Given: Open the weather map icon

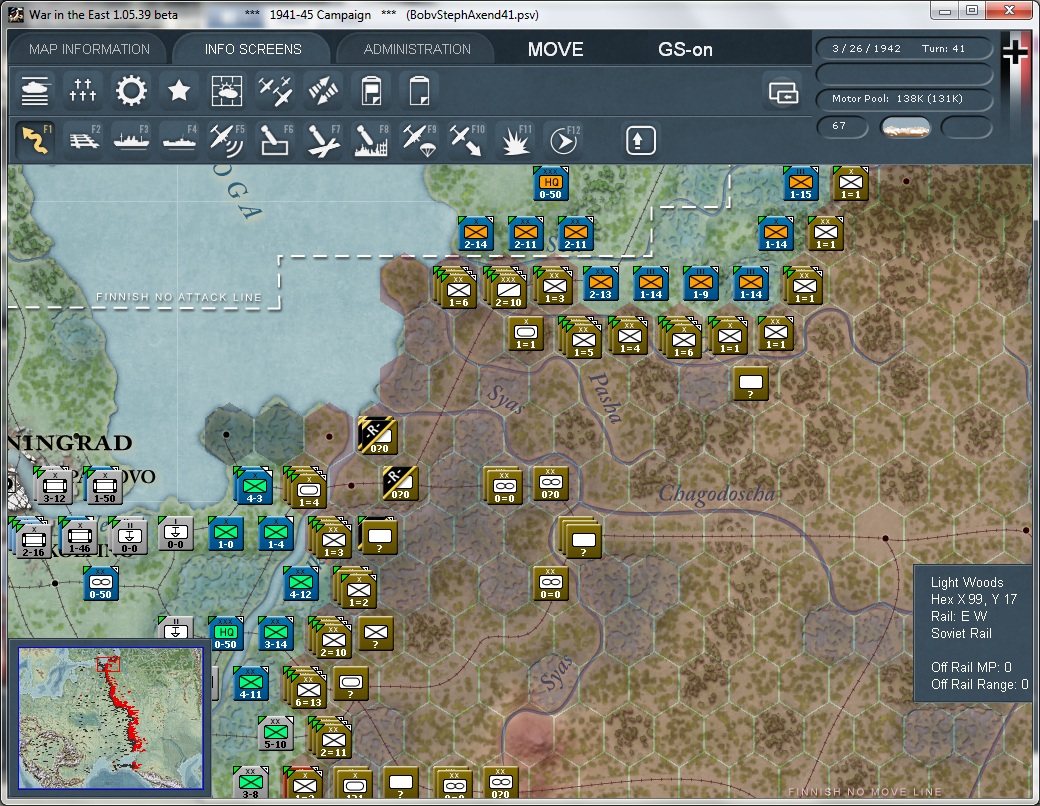Looking at the screenshot, I should (227, 91).
